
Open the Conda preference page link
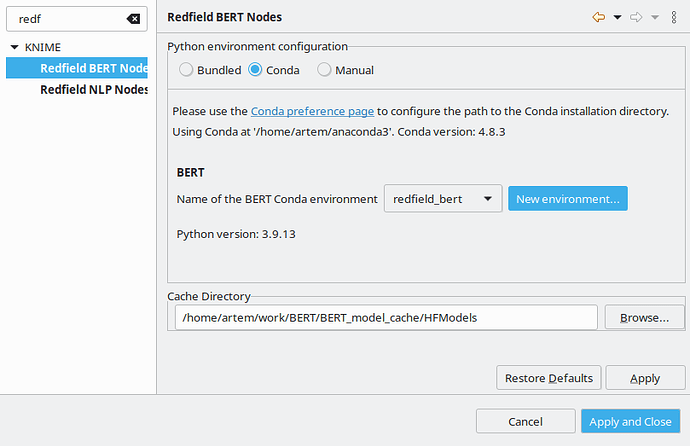(312, 111)
